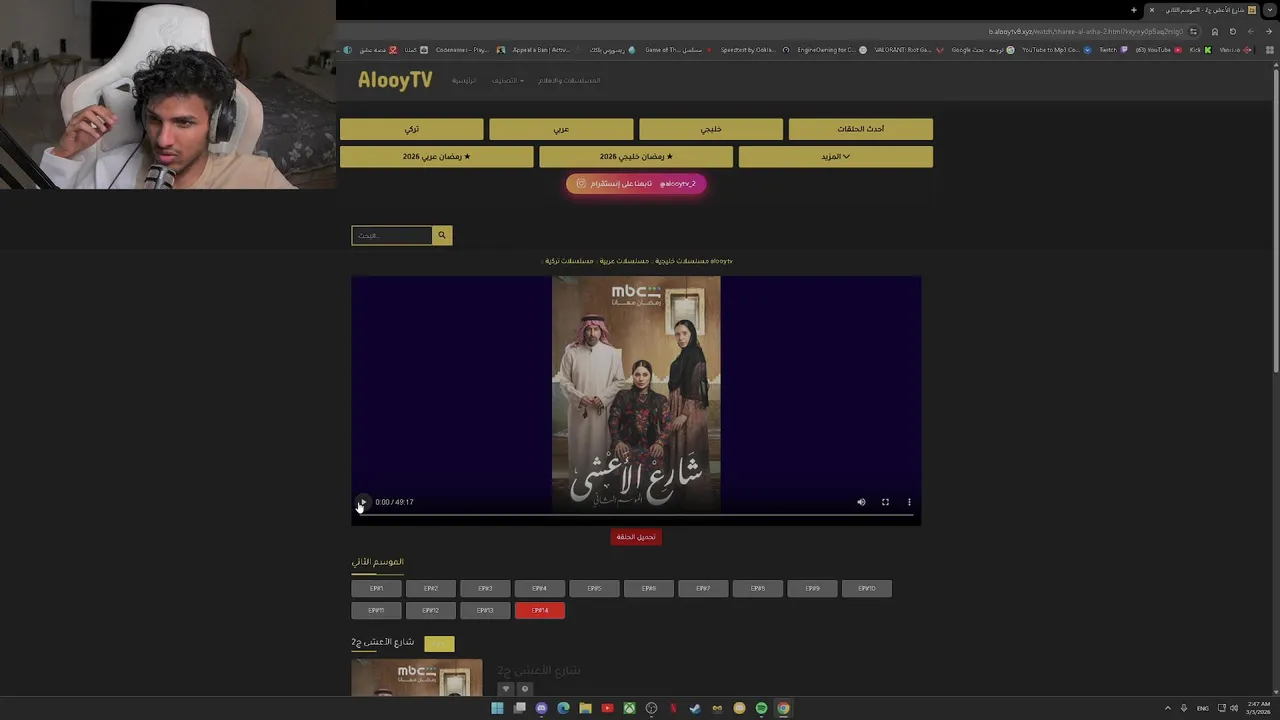The height and width of the screenshot is (720, 1280).
Task: Select episode EP#11
Action: coord(376,610)
